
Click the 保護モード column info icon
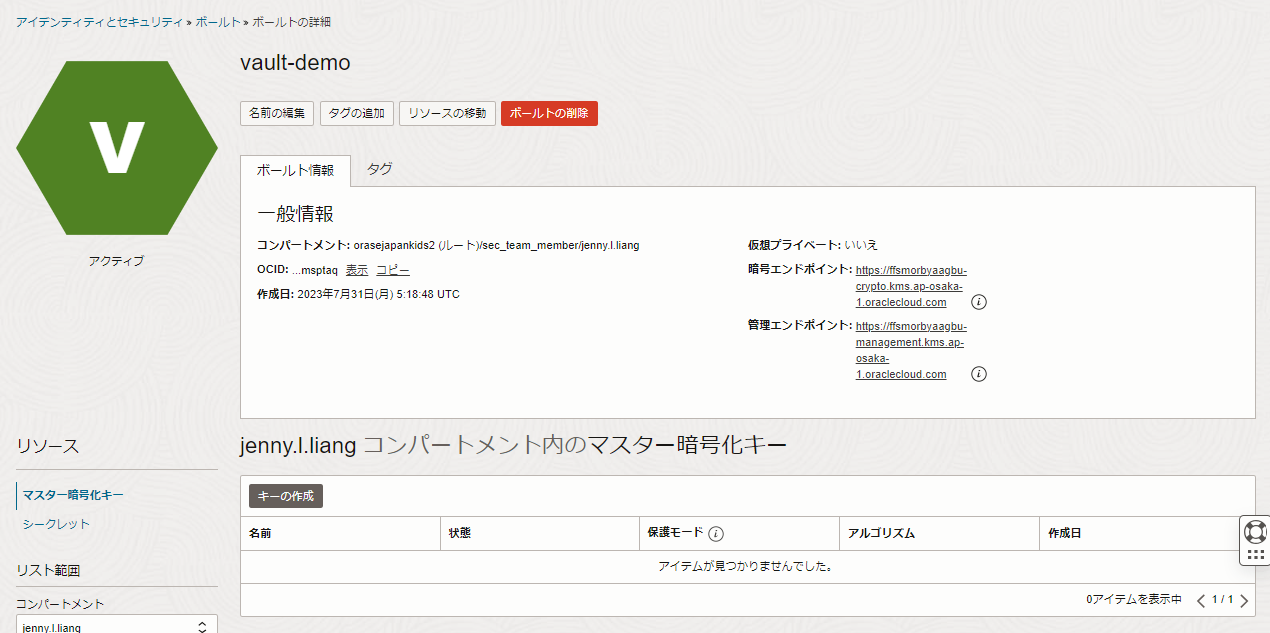click(x=716, y=533)
